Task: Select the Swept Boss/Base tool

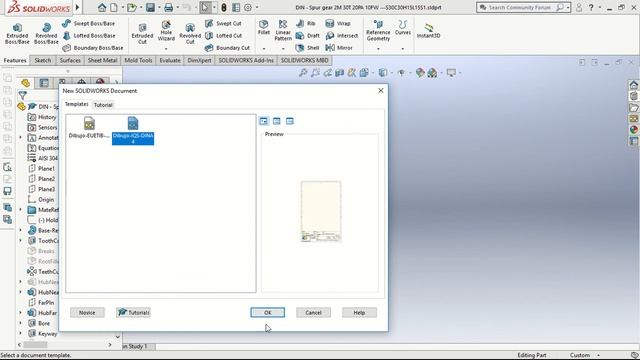Action: coord(89,24)
